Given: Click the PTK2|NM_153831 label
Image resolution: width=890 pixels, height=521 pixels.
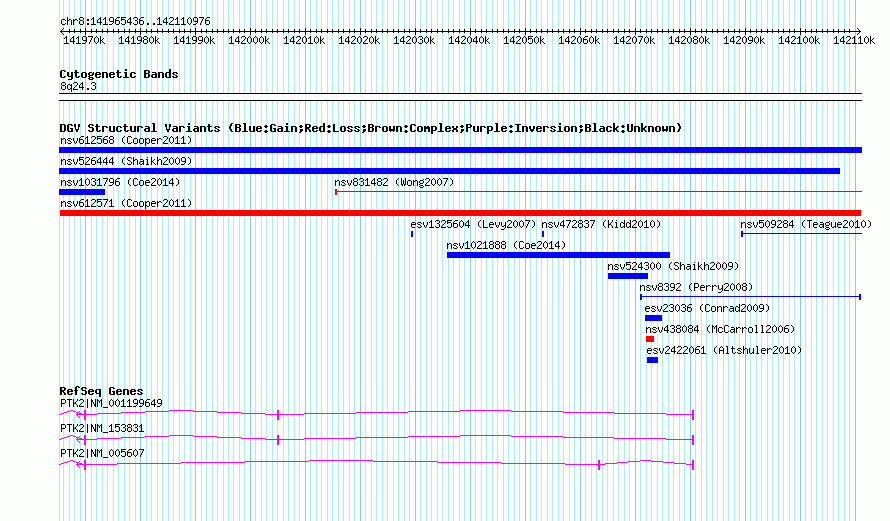Looking at the screenshot, I should [102, 428].
